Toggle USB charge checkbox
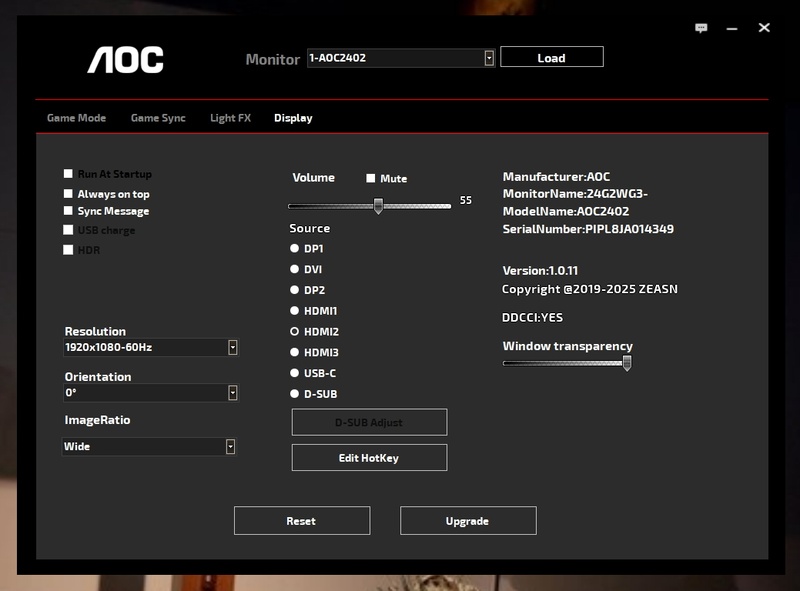The height and width of the screenshot is (591, 800). point(68,230)
